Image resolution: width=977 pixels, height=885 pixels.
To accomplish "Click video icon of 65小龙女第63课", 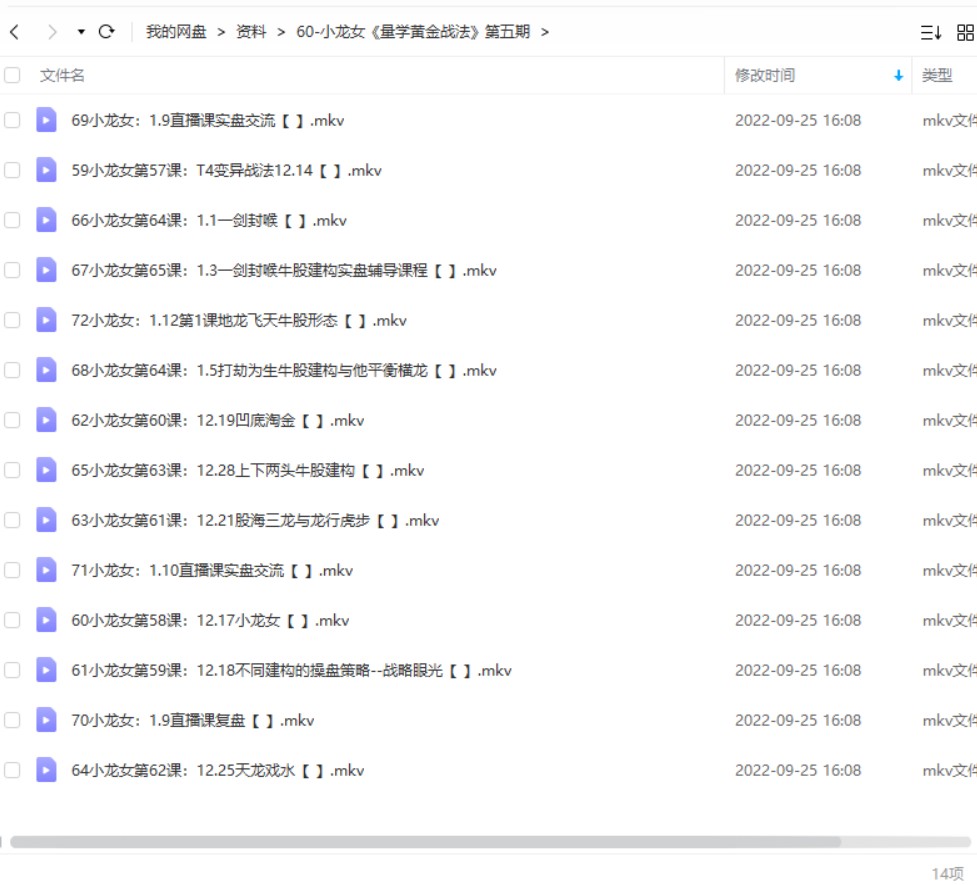I will coord(46,469).
